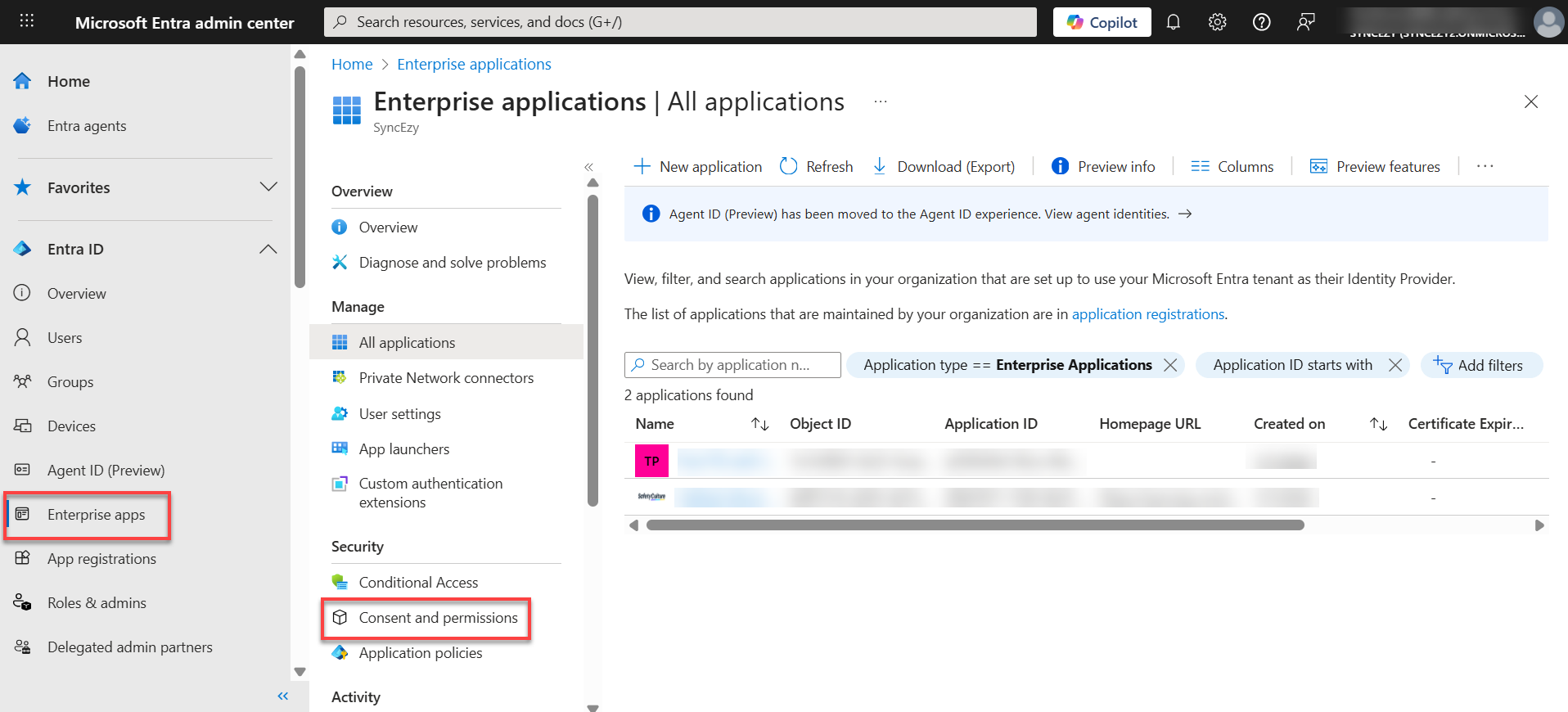The image size is (1568, 712).
Task: Remove the Application type filter
Action: 1170,365
